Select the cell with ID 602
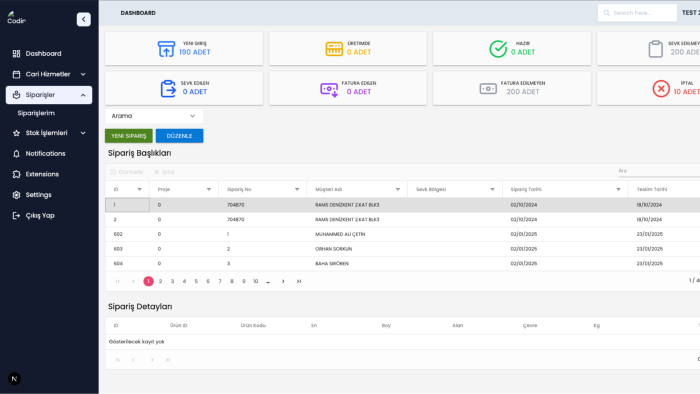700x394 pixels. 128,234
